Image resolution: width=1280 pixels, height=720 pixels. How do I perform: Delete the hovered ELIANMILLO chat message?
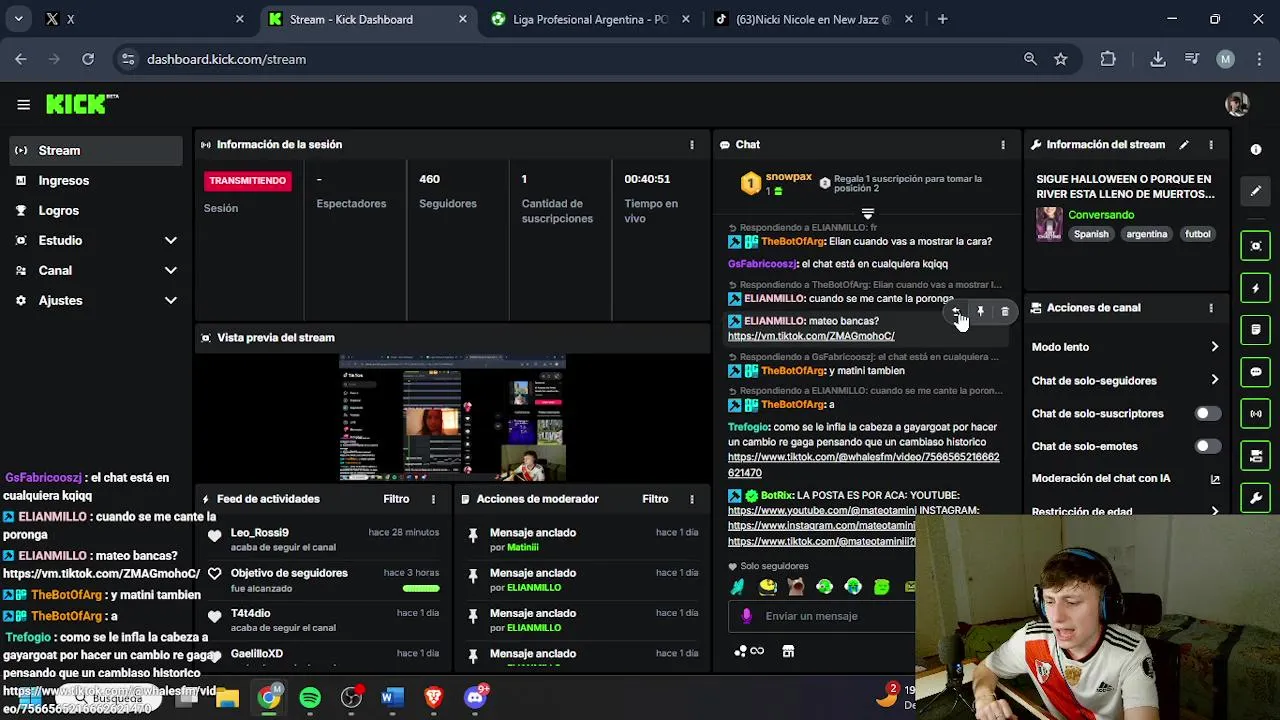click(x=1005, y=312)
